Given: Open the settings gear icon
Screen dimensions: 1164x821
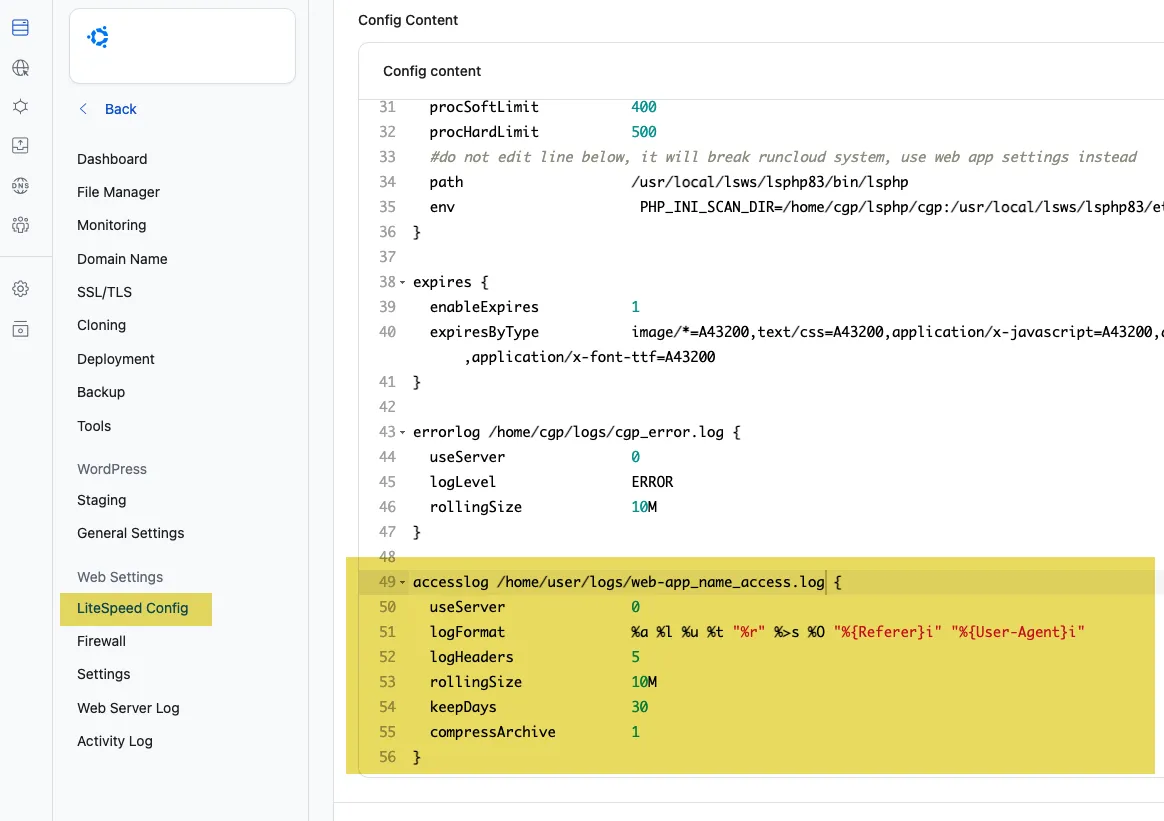Looking at the screenshot, I should [x=20, y=289].
